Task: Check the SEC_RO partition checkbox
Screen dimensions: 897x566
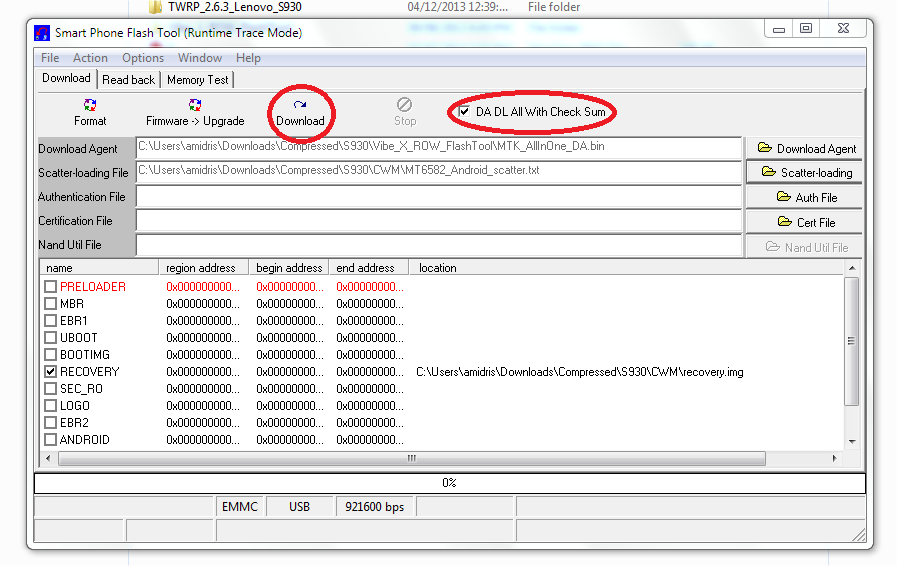Action: [50, 389]
